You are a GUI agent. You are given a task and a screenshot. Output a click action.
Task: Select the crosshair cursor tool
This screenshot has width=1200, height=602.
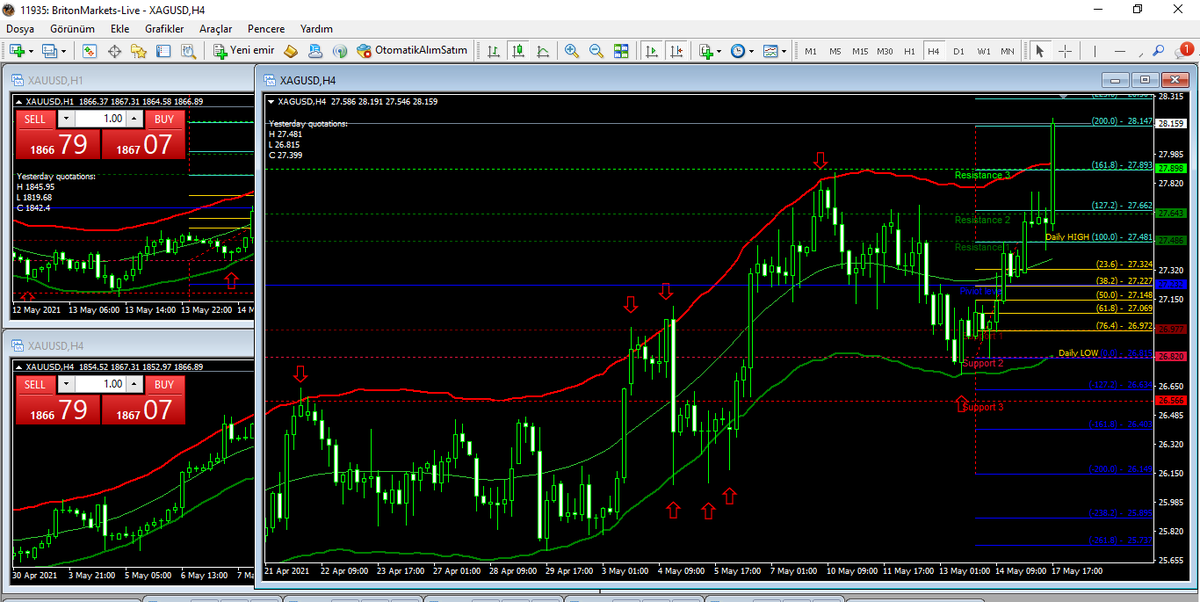(x=1065, y=50)
